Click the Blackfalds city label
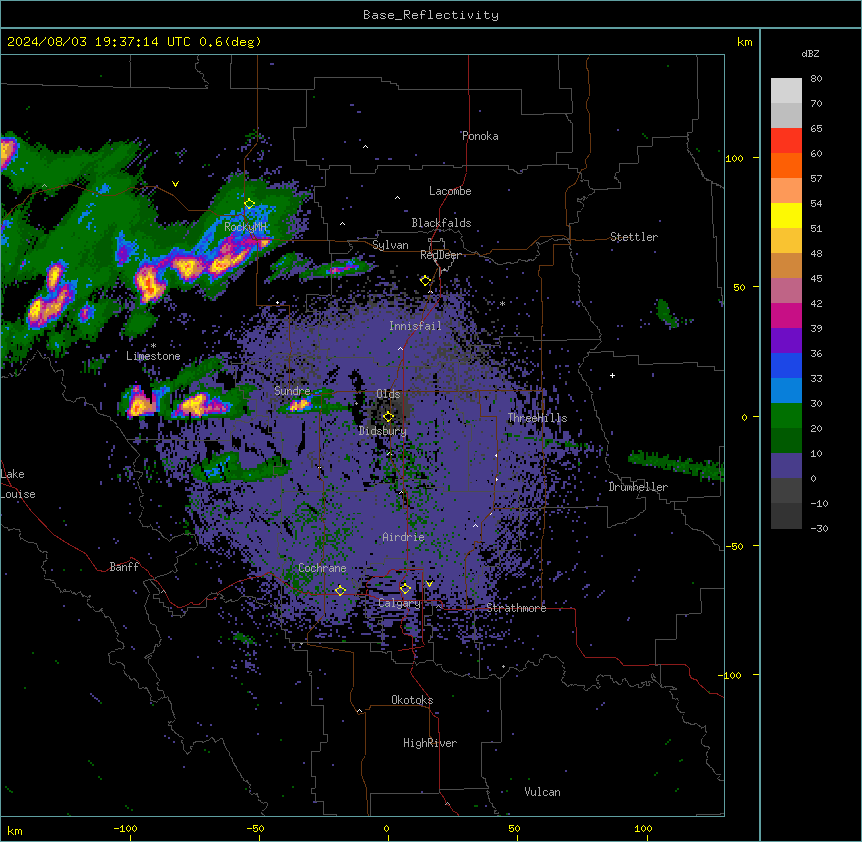Viewport: 862px width, 842px height. [x=441, y=223]
